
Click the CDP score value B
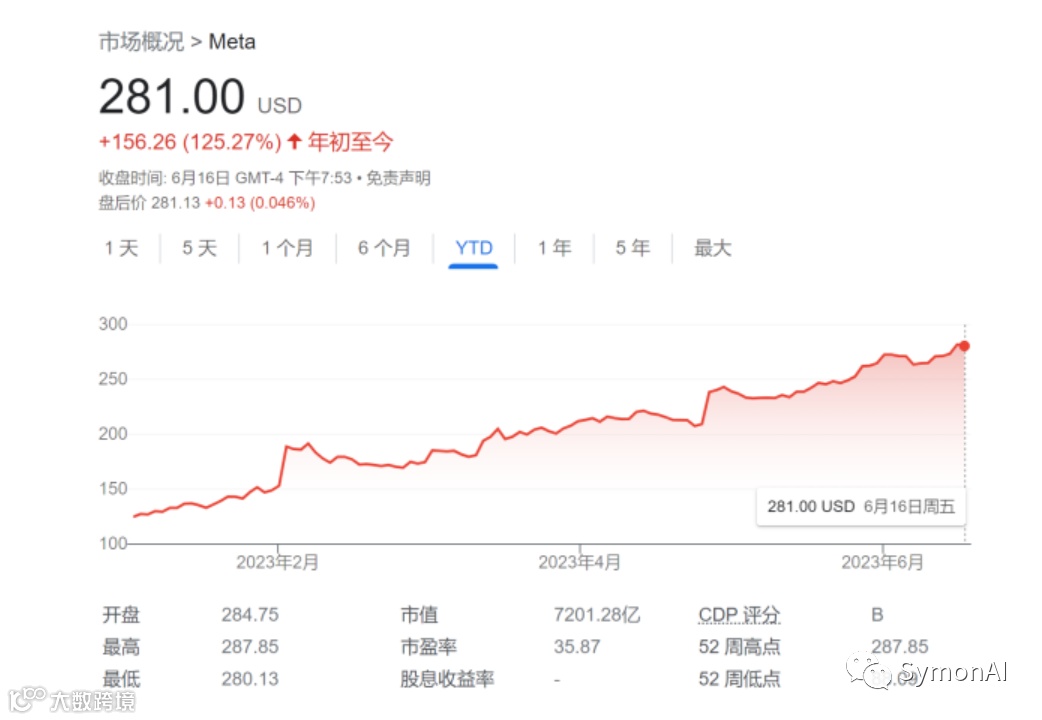coord(877,615)
